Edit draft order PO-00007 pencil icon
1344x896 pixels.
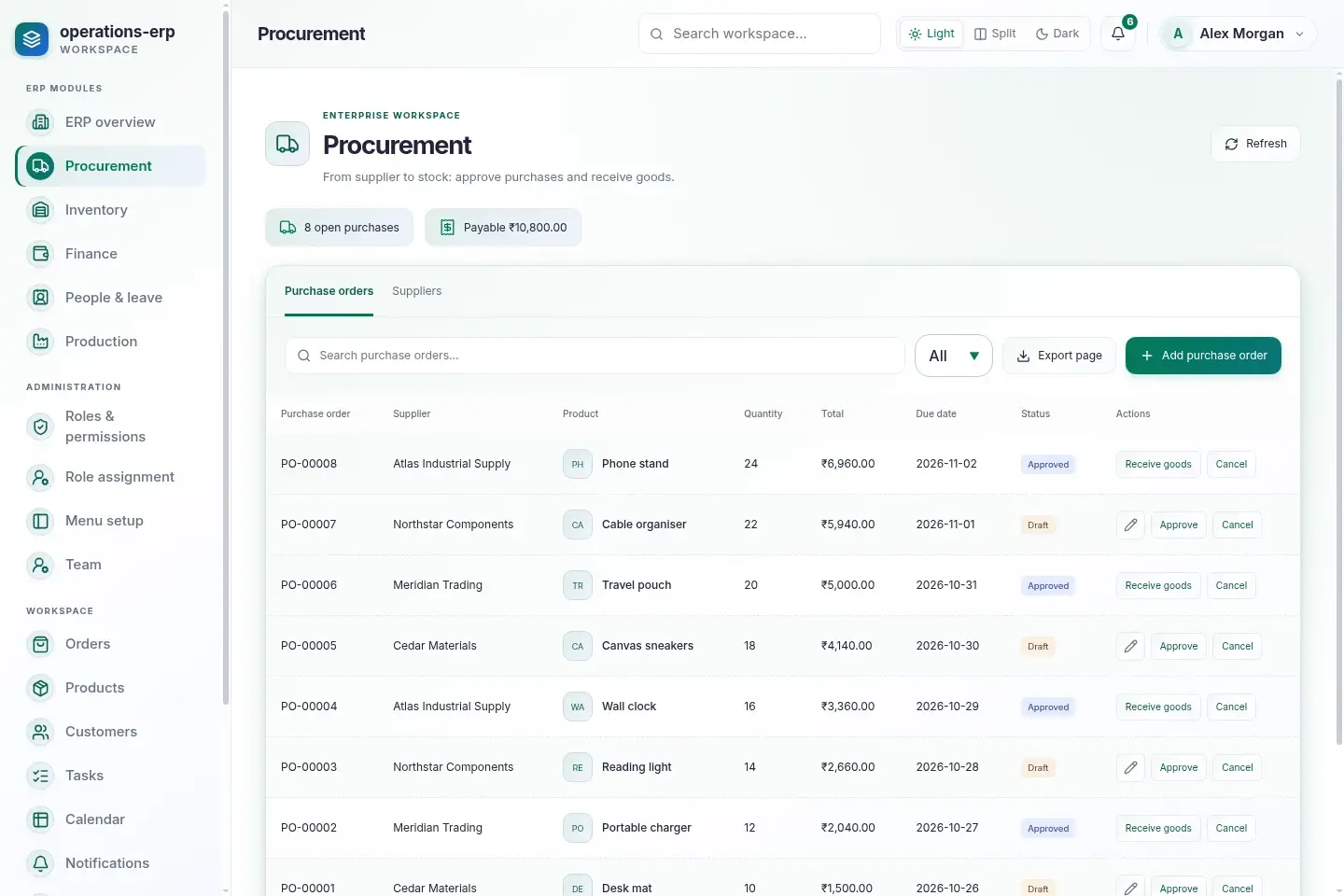coord(1130,525)
